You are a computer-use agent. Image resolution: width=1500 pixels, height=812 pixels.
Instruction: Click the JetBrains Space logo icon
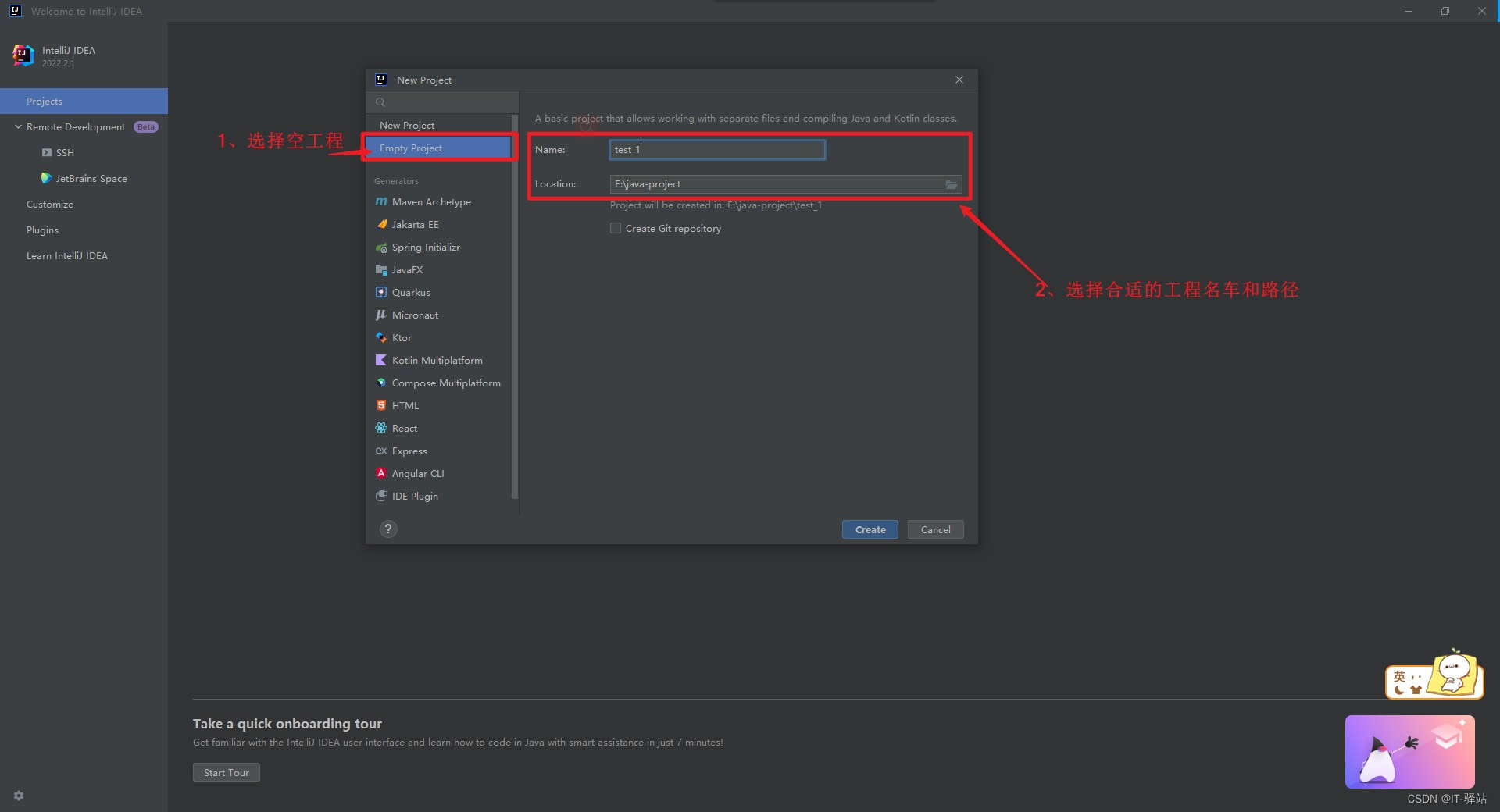click(x=47, y=178)
